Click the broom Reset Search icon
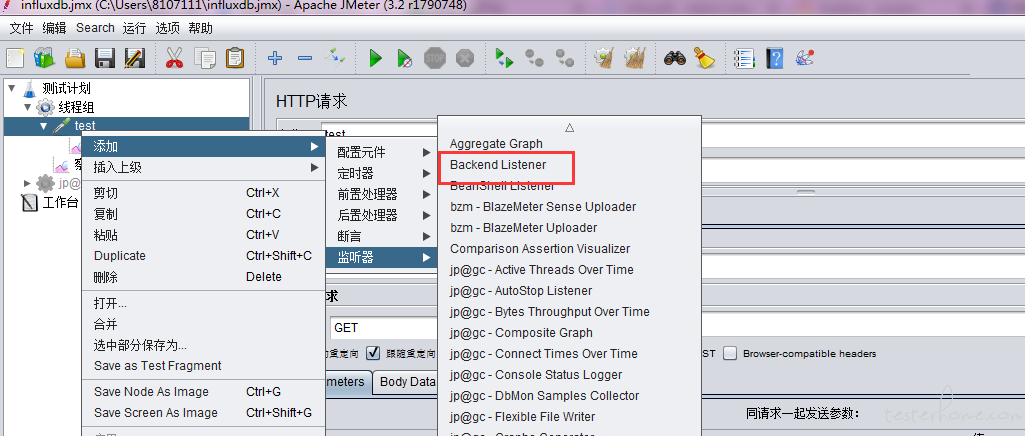 coord(706,59)
